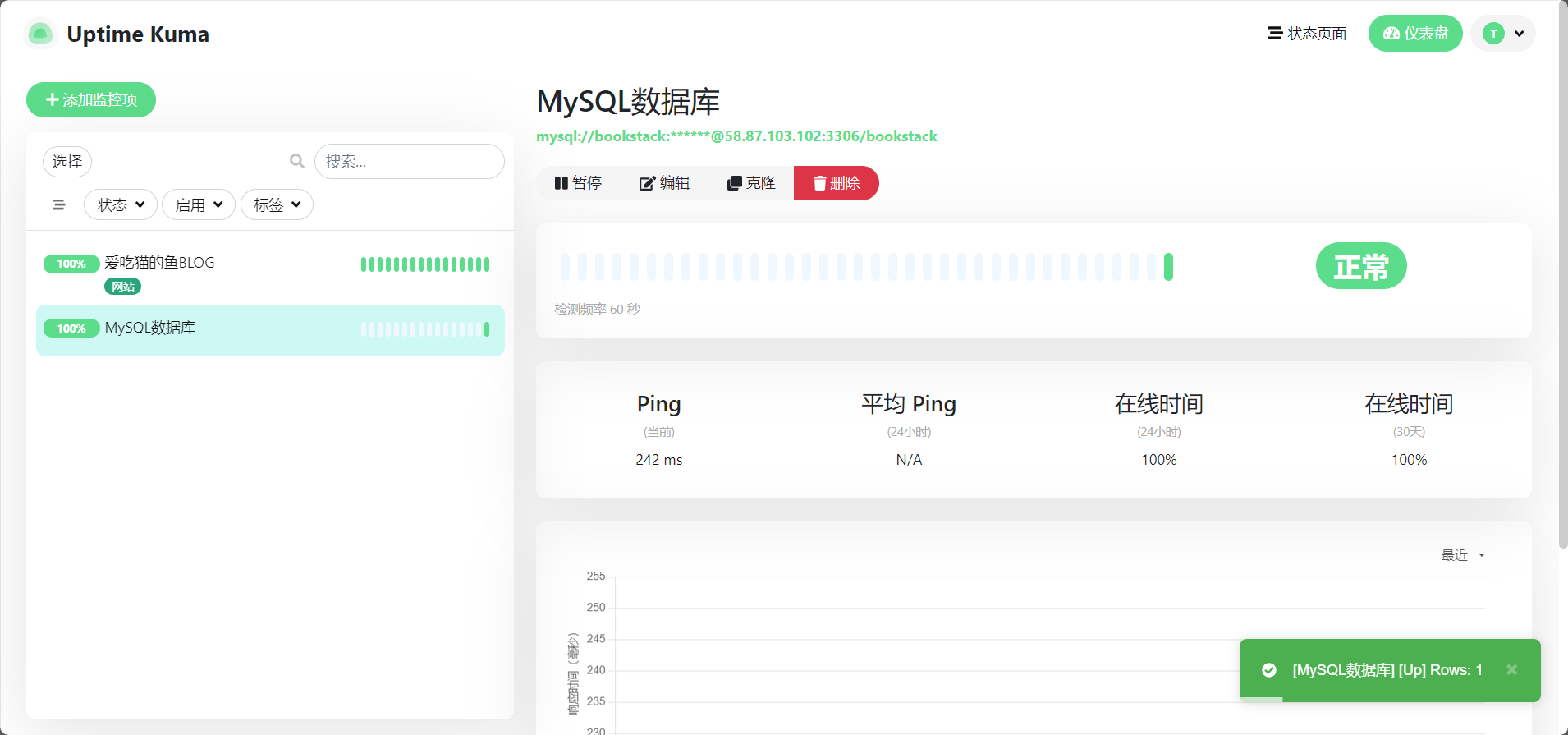This screenshot has height=735, width=1568.
Task: Click the latest green heartbeat bar in detail panel
Action: click(1168, 267)
